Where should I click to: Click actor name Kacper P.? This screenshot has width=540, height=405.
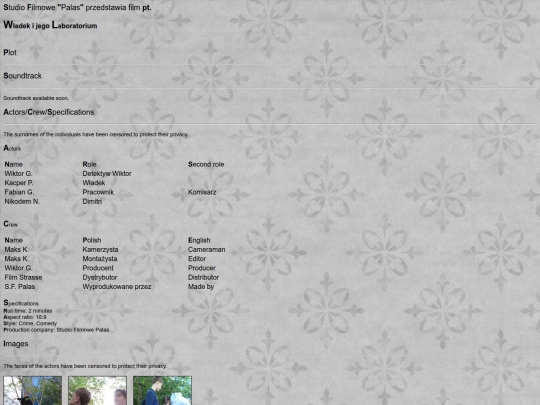coord(19,183)
